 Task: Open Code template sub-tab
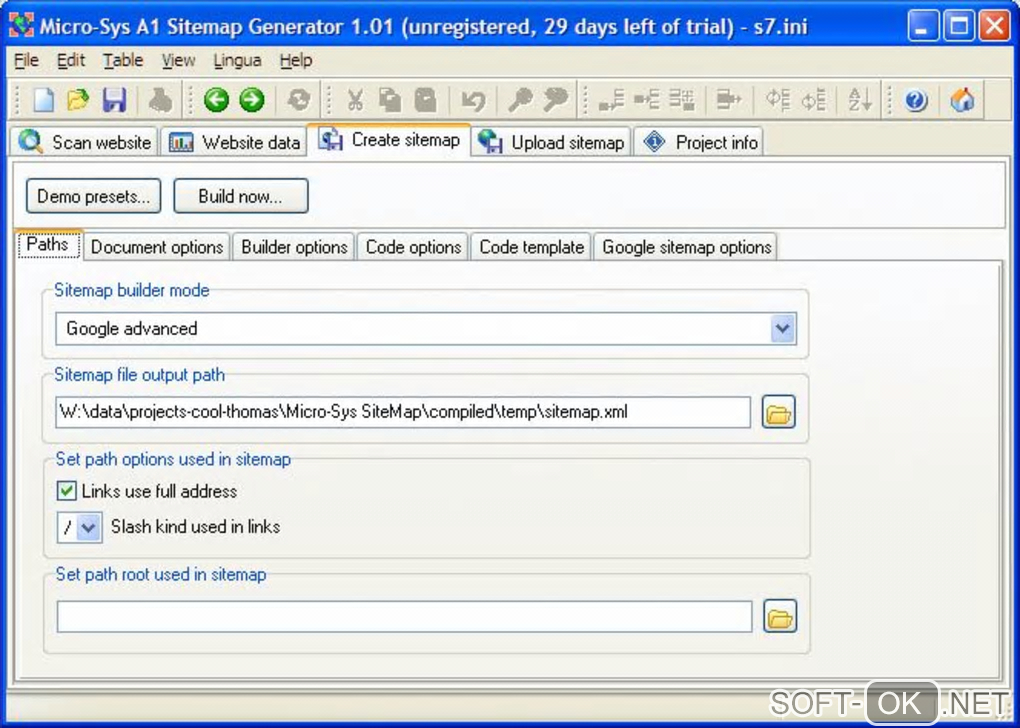pos(531,247)
